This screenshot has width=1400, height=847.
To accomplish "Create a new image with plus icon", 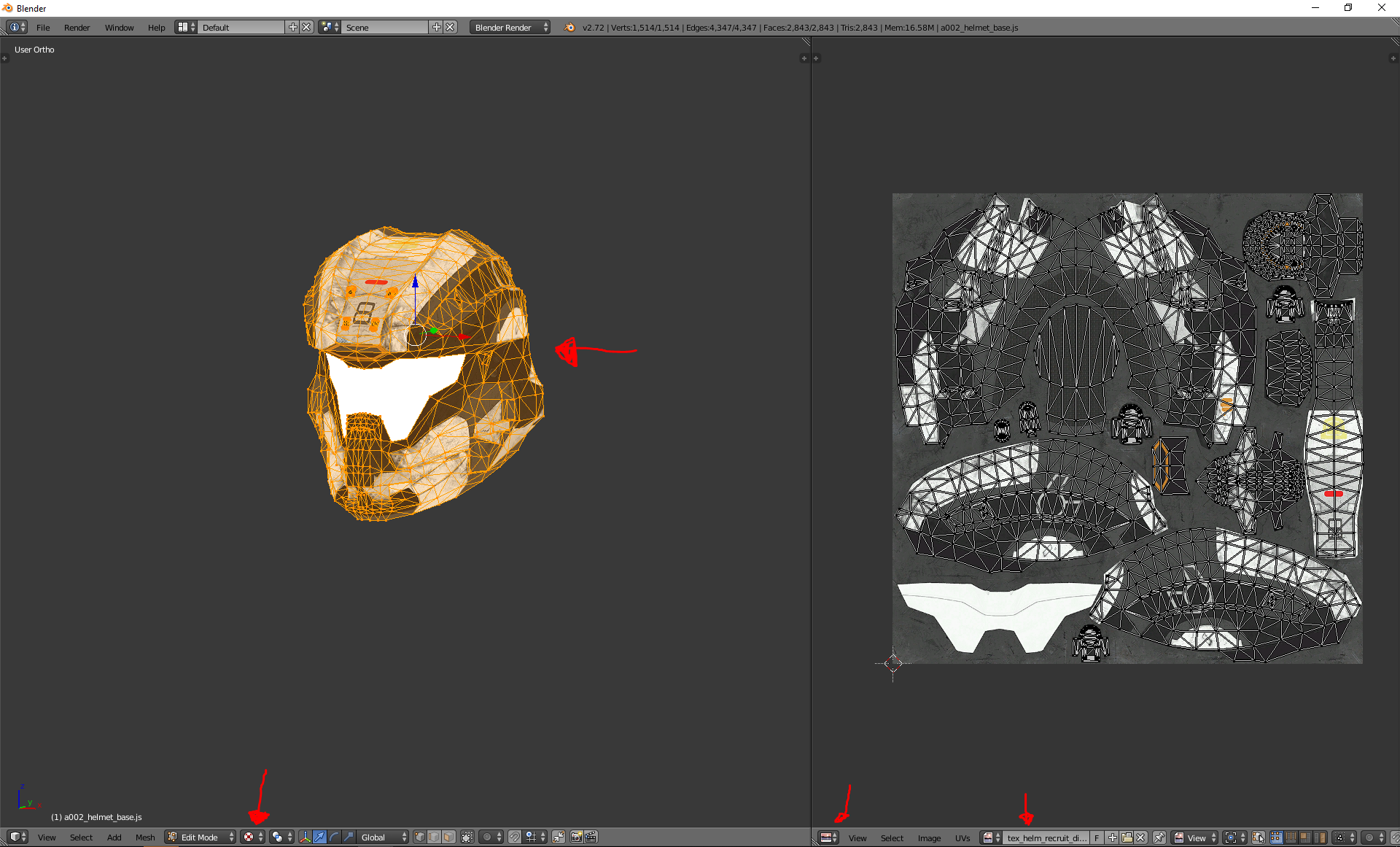I will [1113, 838].
